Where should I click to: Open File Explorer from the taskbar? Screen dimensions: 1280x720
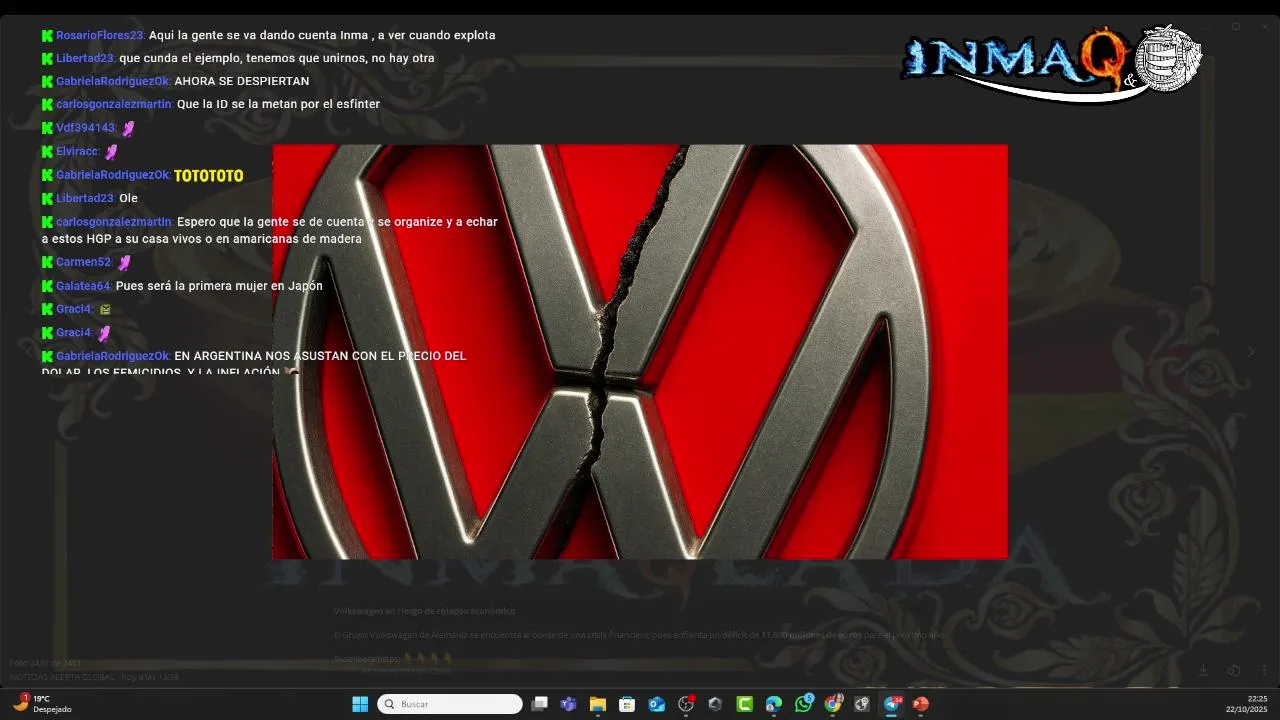[x=598, y=704]
